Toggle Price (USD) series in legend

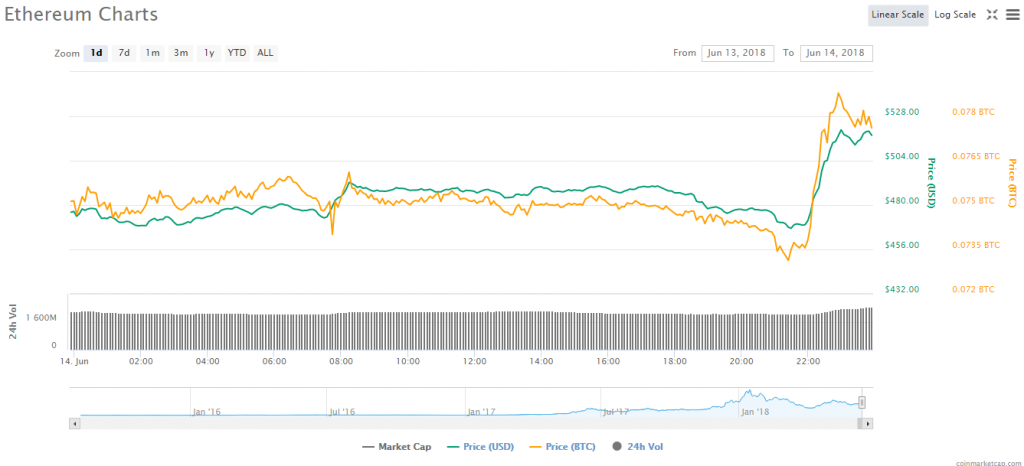coord(481,447)
